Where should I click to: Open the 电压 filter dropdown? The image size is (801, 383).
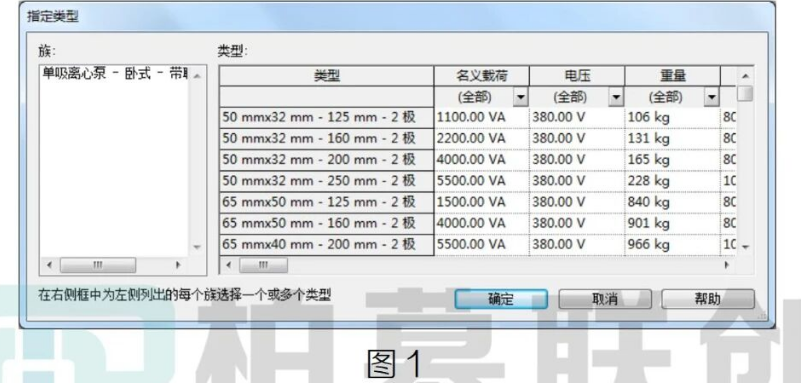[617, 97]
